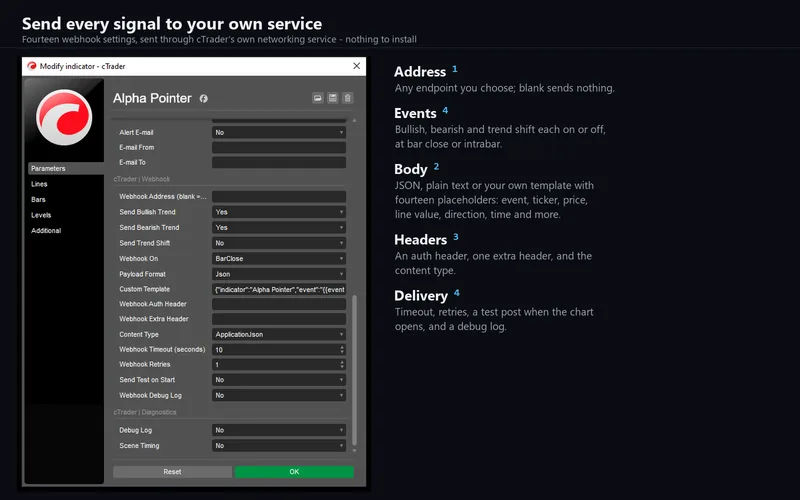Open the Send Trend Shift dropdown
The height and width of the screenshot is (500, 800).
(x=279, y=243)
